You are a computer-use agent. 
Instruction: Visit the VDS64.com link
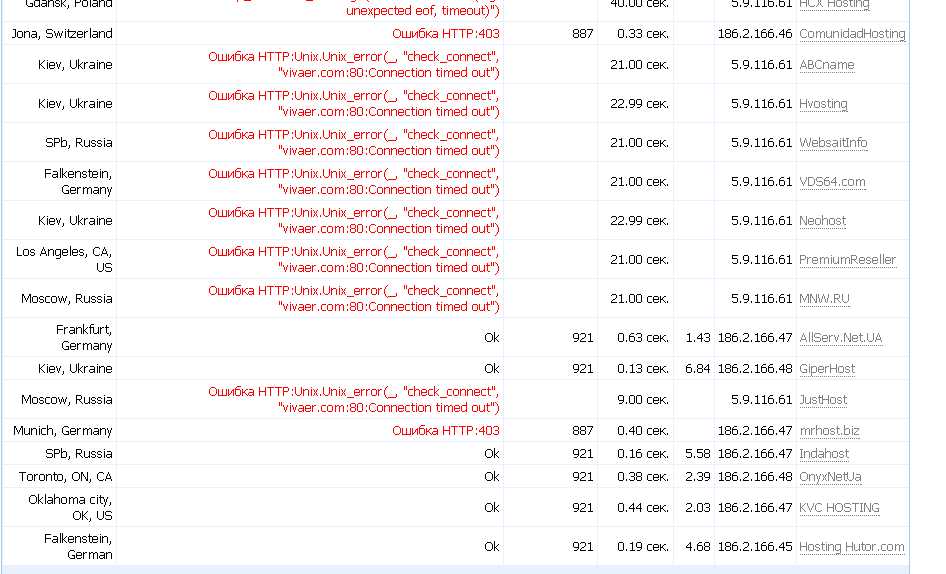coord(832,182)
